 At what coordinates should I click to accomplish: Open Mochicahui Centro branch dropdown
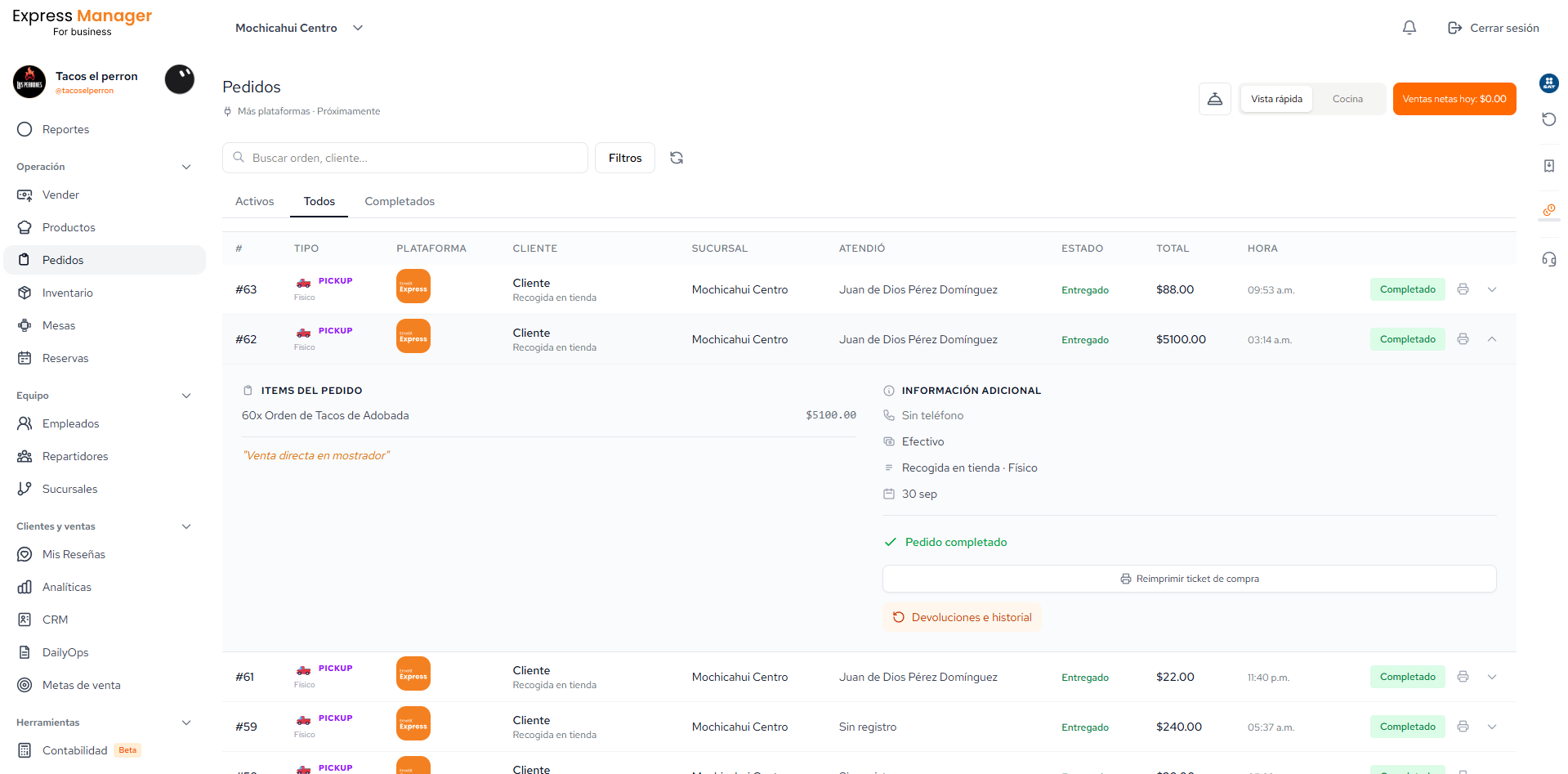point(299,28)
